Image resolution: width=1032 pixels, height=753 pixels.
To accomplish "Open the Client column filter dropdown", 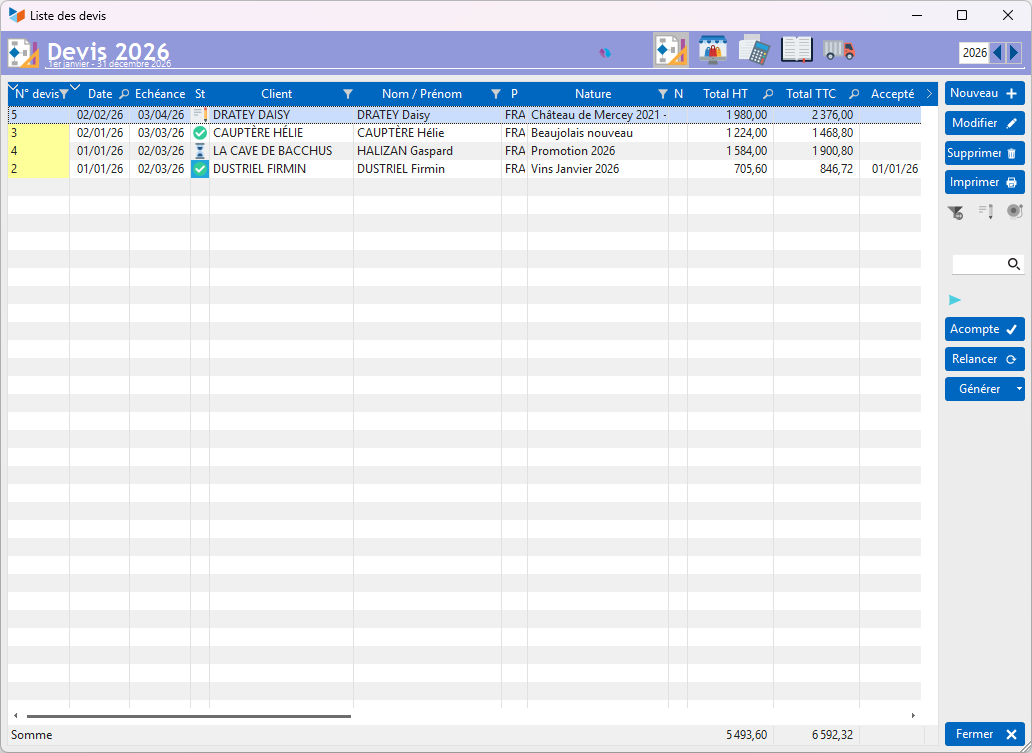I will pos(347,94).
